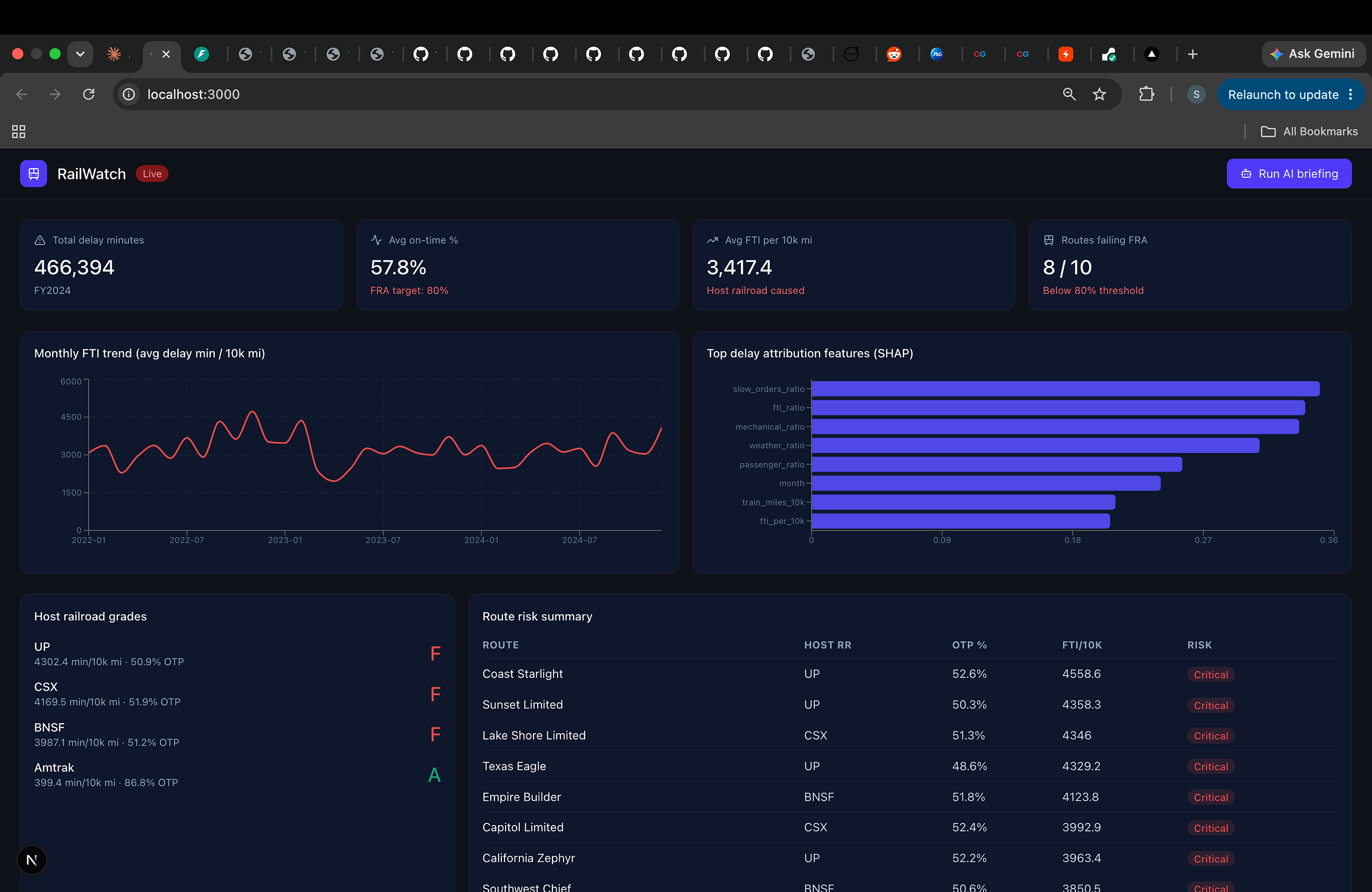Click the 2023-07 axis label on trend chart
This screenshot has height=892, width=1372.
tap(383, 540)
